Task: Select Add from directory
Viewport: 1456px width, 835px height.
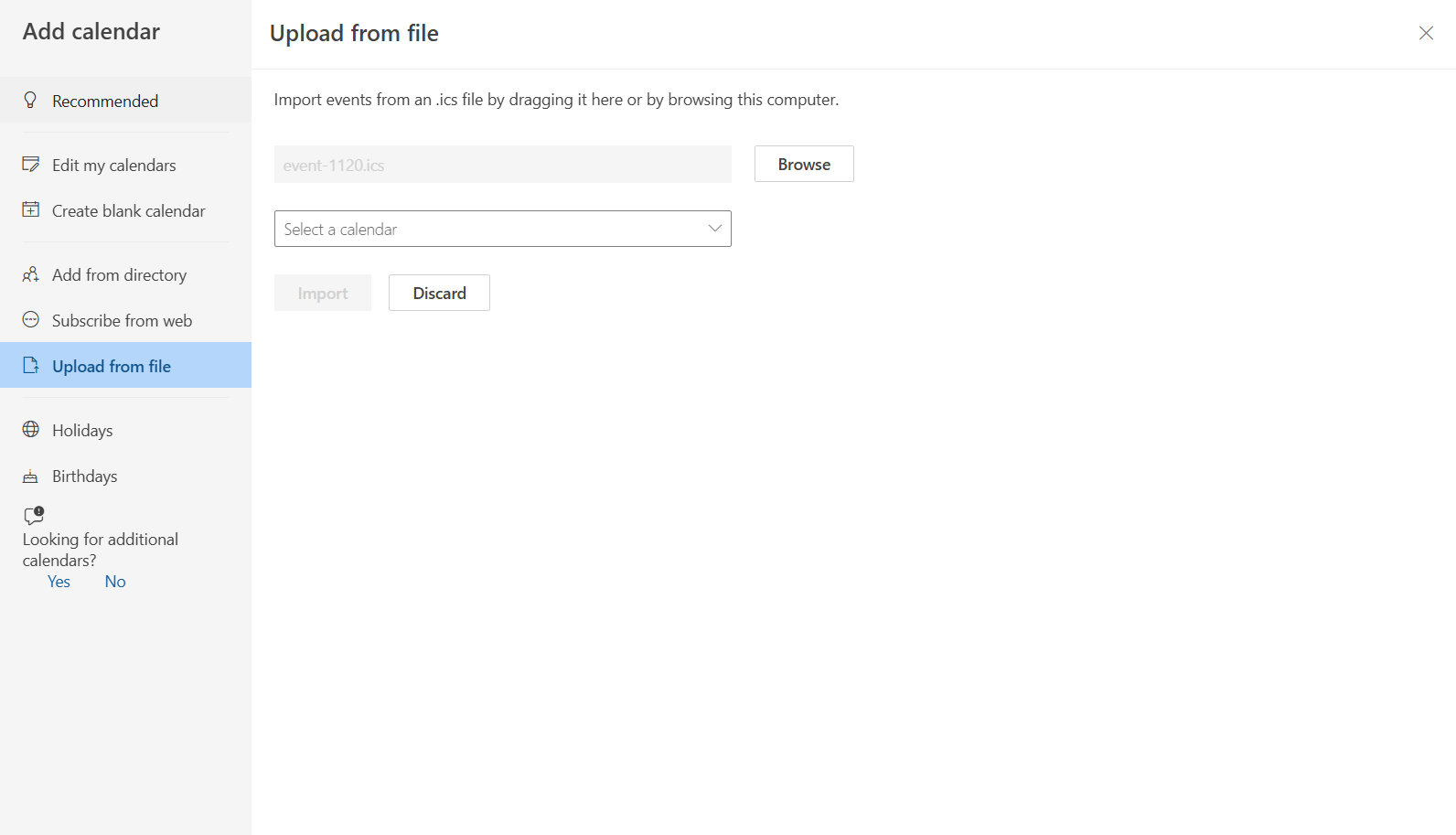Action: 125,274
